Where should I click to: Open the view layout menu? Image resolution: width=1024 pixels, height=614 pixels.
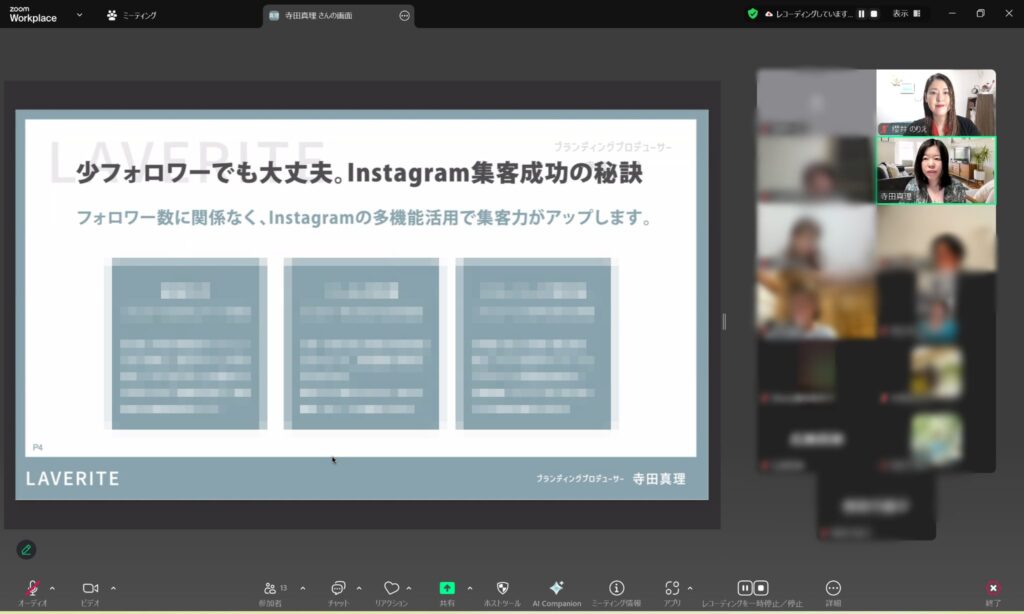[x=906, y=14]
